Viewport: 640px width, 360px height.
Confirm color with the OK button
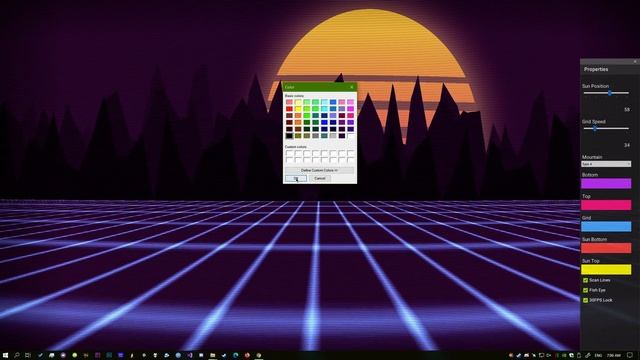296,178
